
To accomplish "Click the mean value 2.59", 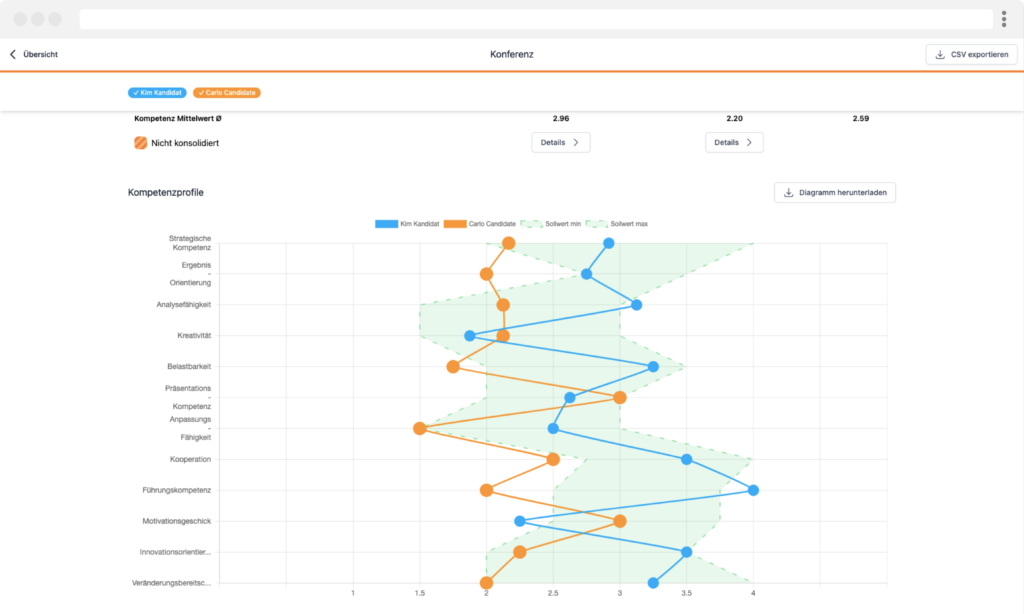I will pos(861,118).
